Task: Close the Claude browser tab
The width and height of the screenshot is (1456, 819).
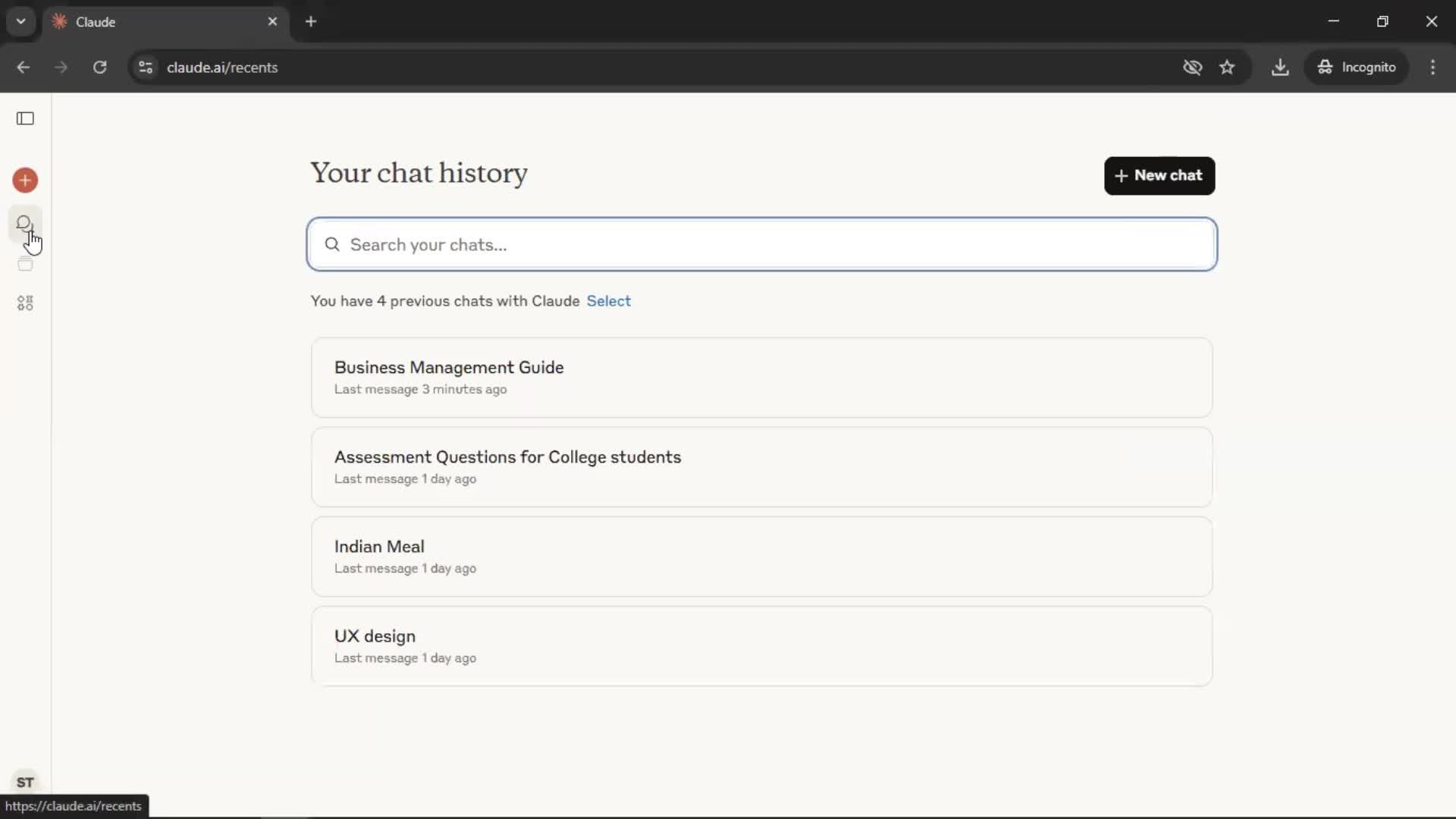Action: coord(272,21)
